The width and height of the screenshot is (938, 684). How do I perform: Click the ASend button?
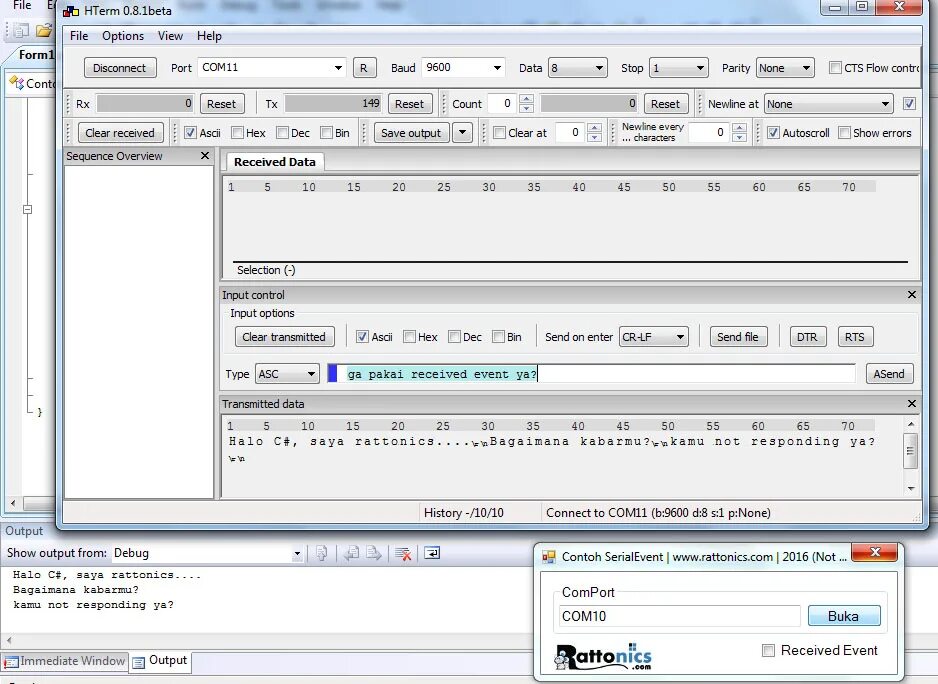coord(889,374)
